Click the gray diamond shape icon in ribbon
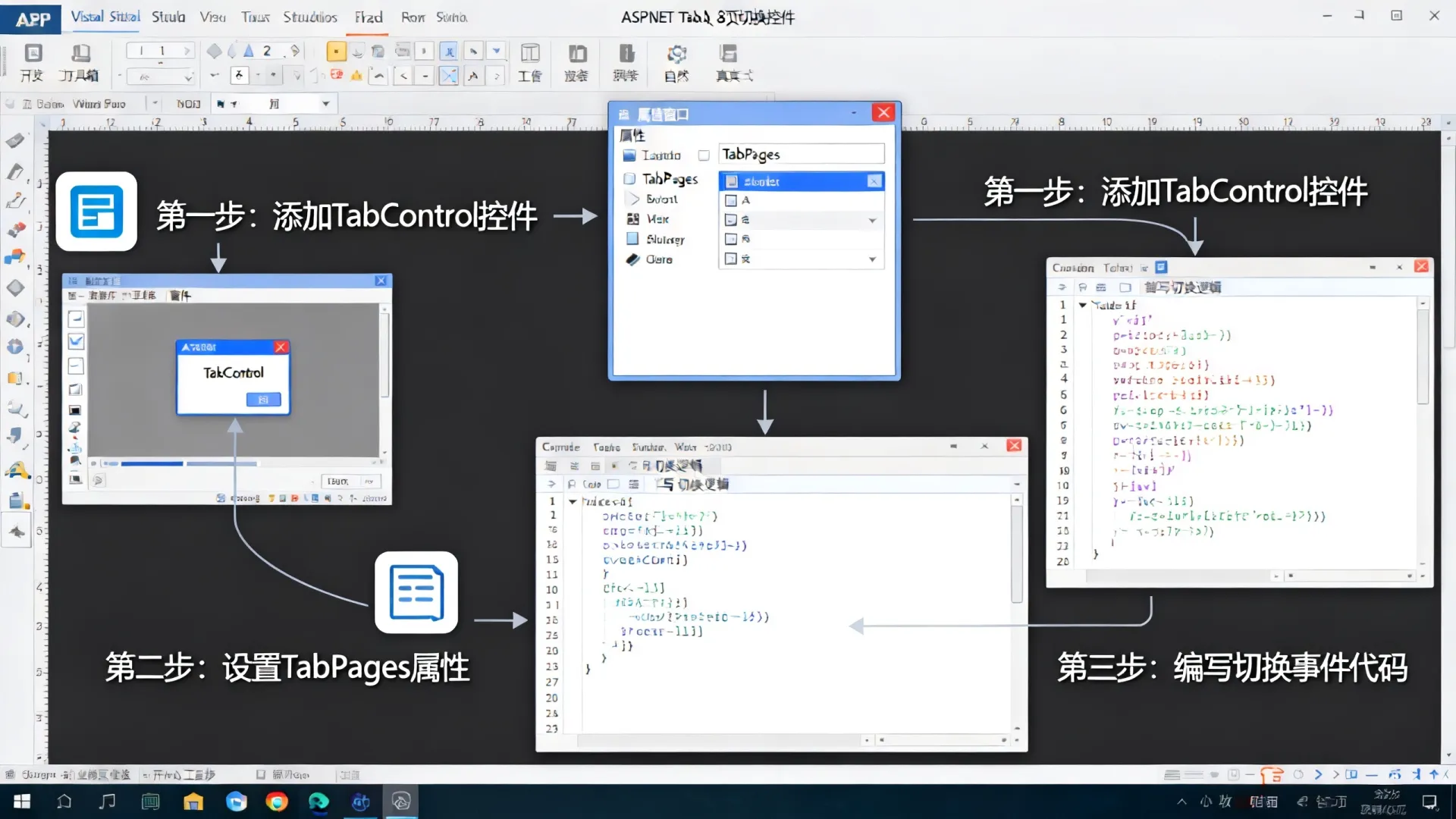Image resolution: width=1456 pixels, height=819 pixels. click(x=215, y=52)
